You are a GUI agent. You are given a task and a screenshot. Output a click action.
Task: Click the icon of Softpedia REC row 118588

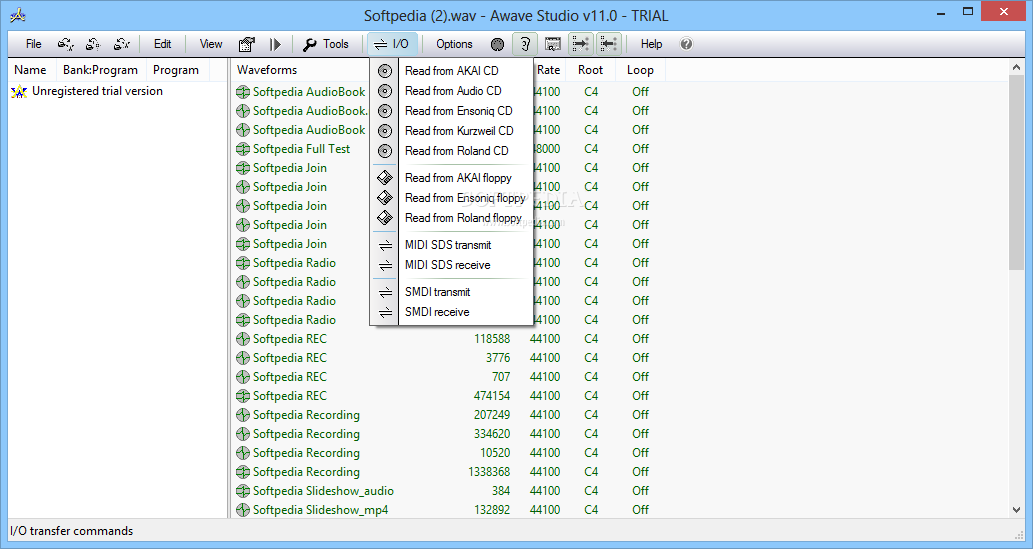tap(243, 339)
